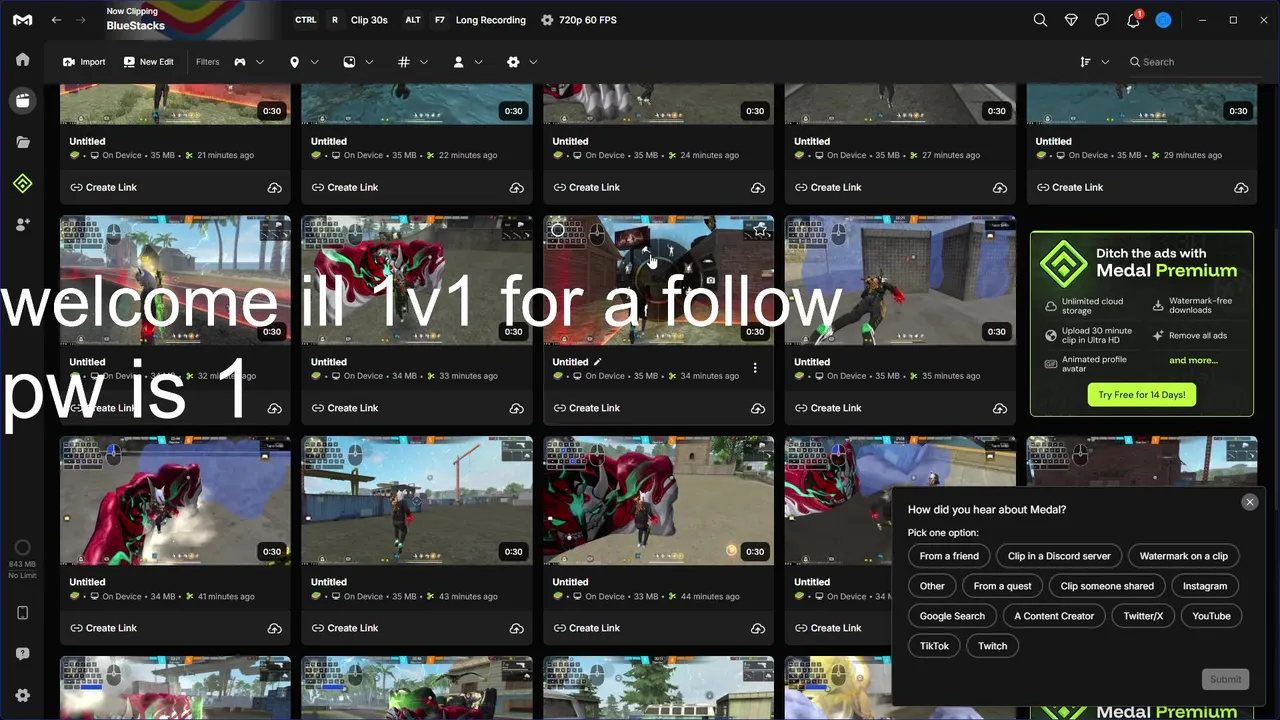Viewport: 1280px width, 720px height.
Task: Open the profile avatar in the top bar
Action: [x=1163, y=20]
